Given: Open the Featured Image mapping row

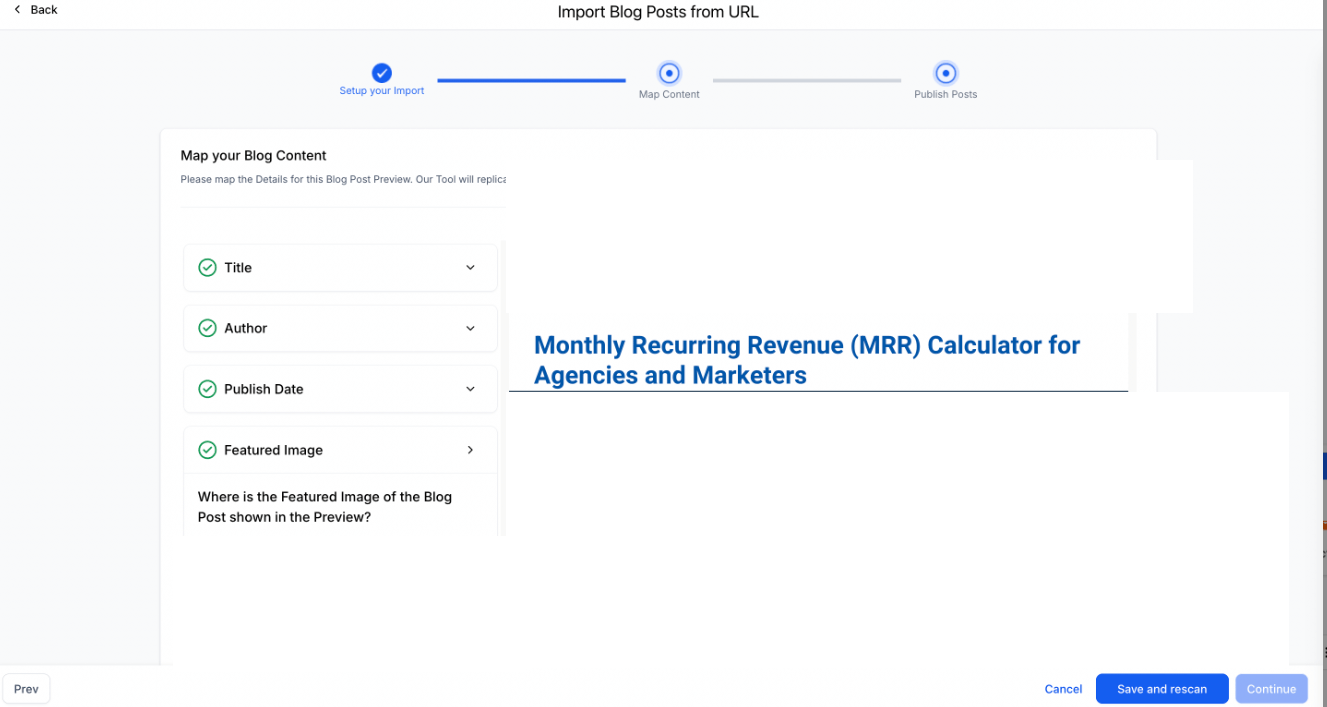Looking at the screenshot, I should [340, 450].
